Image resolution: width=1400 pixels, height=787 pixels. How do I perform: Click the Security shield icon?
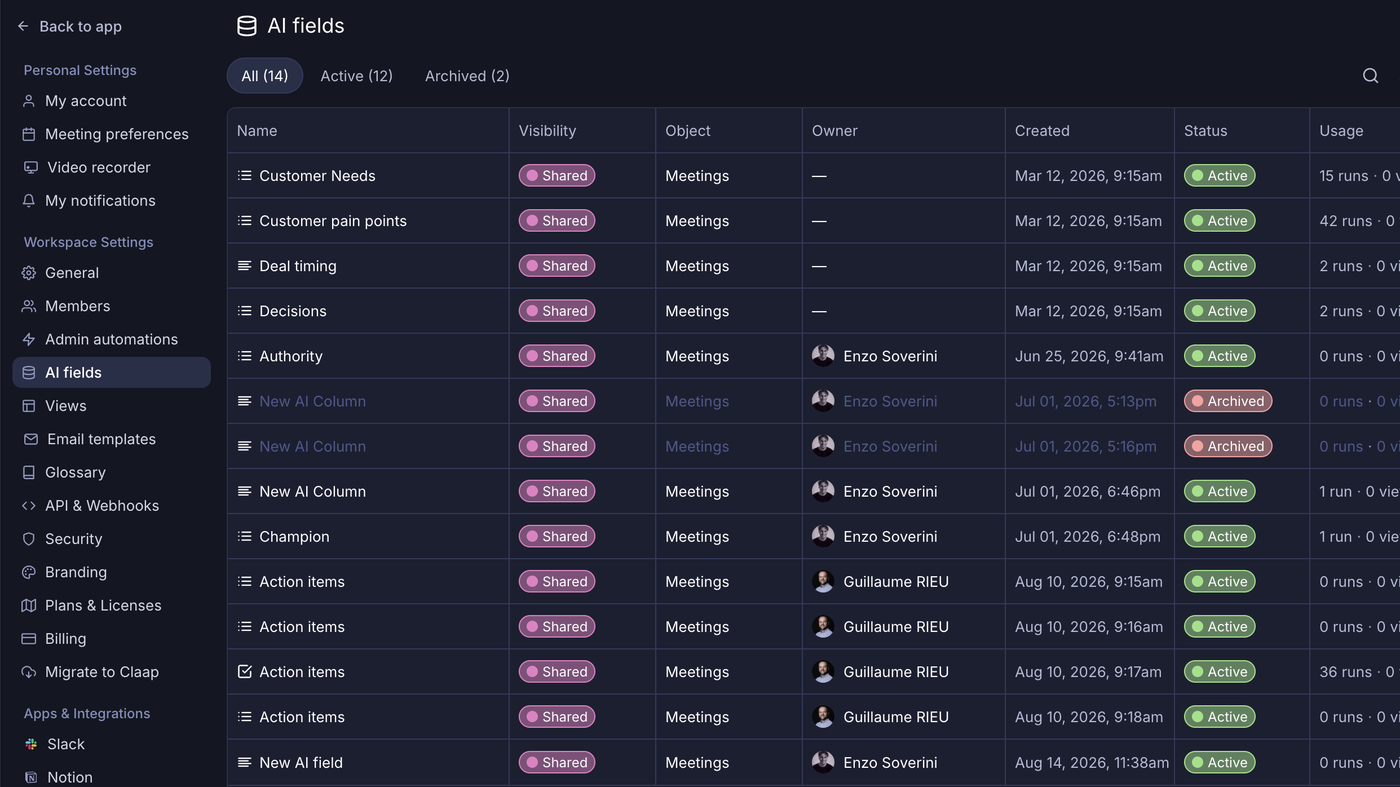(x=29, y=539)
